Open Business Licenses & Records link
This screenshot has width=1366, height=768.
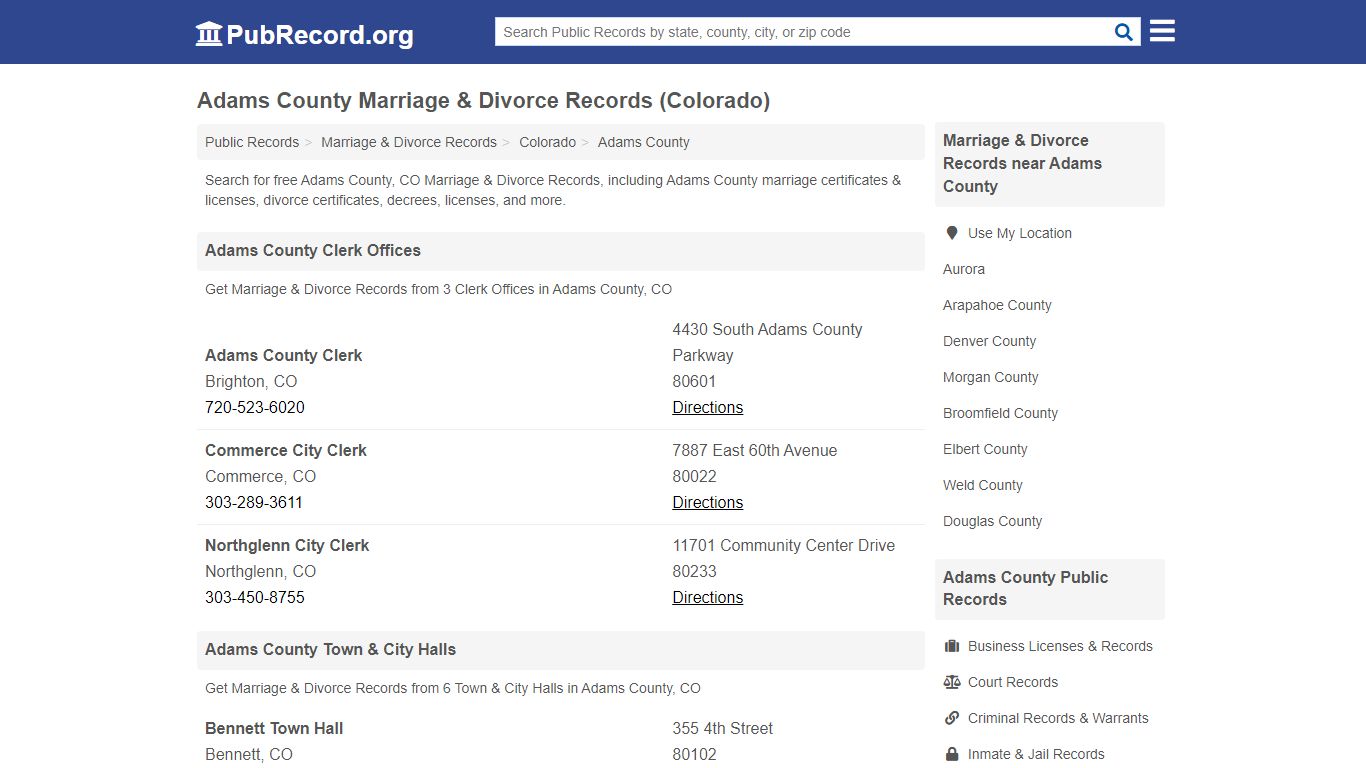click(x=1060, y=646)
